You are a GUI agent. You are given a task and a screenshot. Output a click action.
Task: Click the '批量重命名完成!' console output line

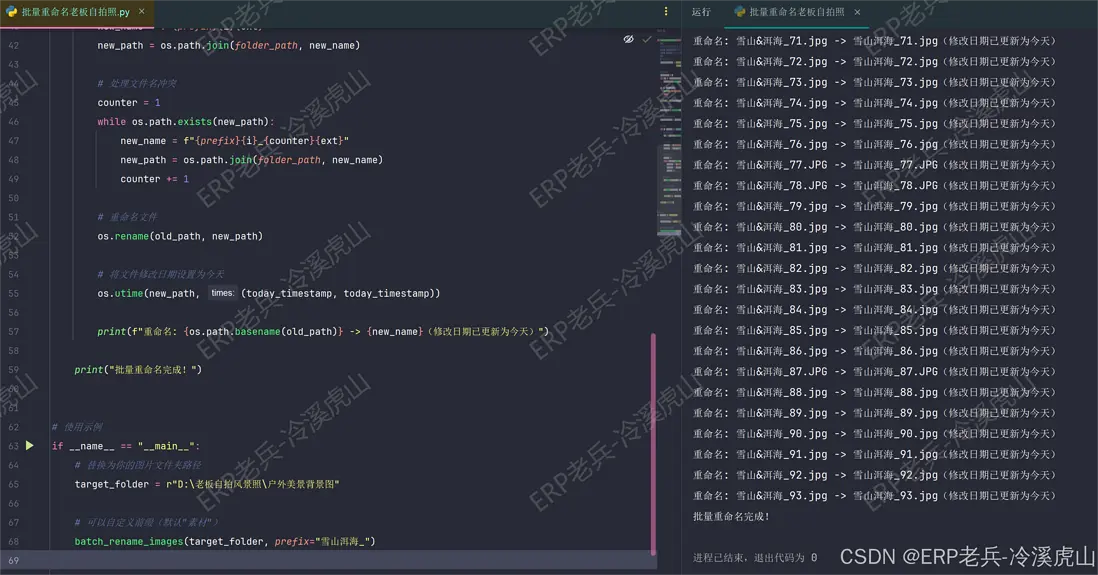tap(731, 516)
